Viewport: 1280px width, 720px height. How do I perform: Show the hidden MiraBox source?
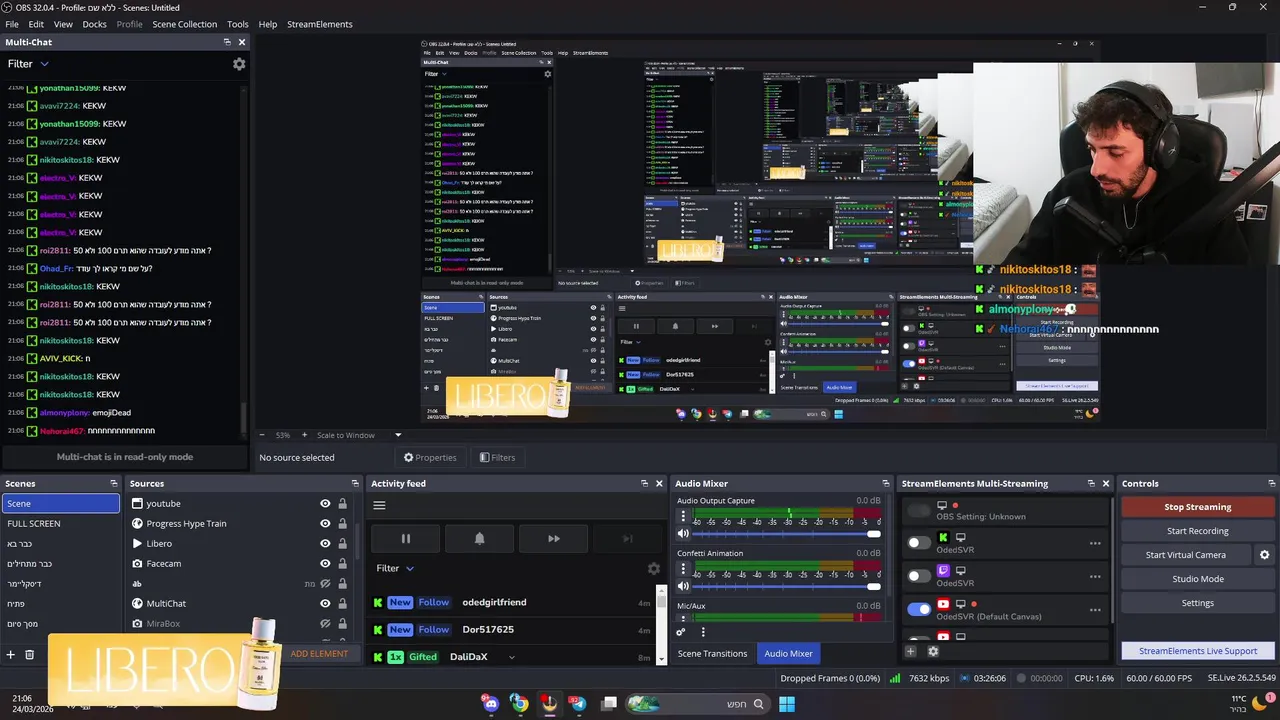[325, 624]
